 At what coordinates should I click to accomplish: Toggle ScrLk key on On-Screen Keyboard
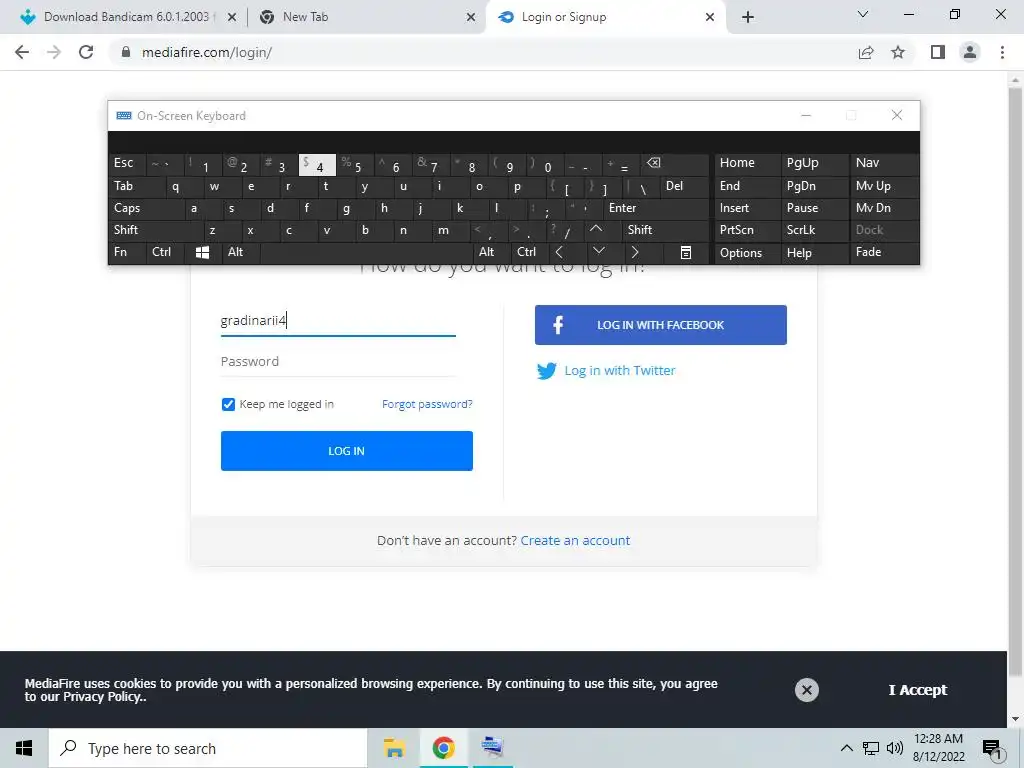tap(814, 229)
